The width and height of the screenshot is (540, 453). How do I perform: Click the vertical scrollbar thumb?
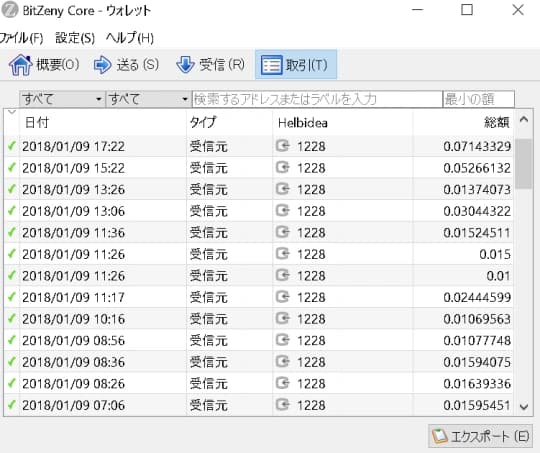point(524,163)
